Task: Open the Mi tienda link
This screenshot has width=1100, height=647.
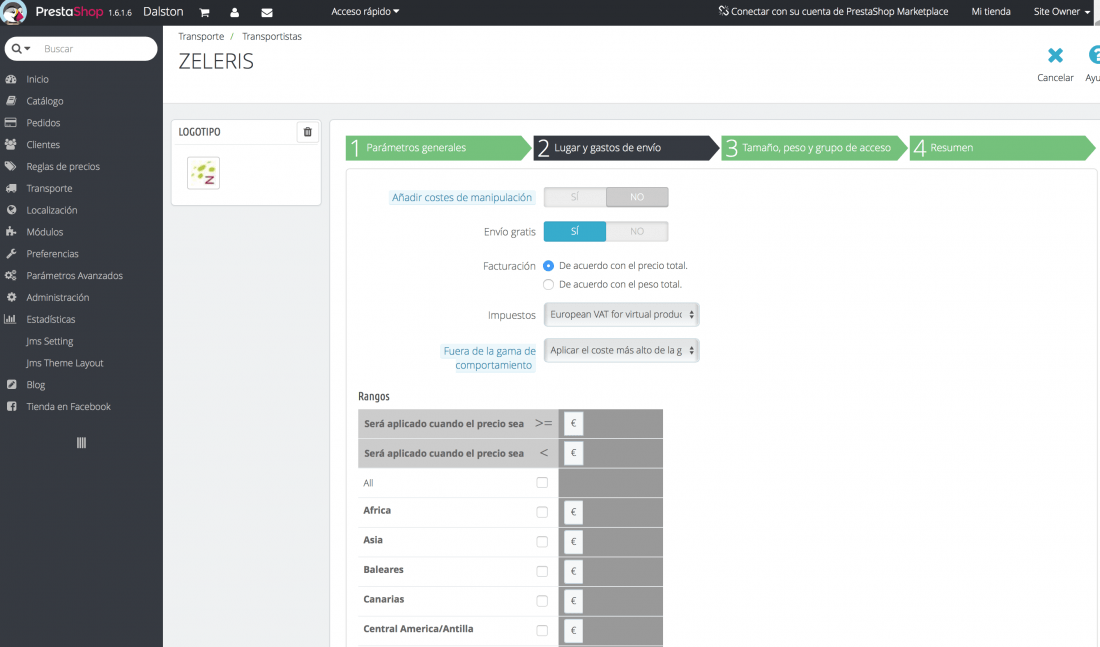Action: pos(991,11)
